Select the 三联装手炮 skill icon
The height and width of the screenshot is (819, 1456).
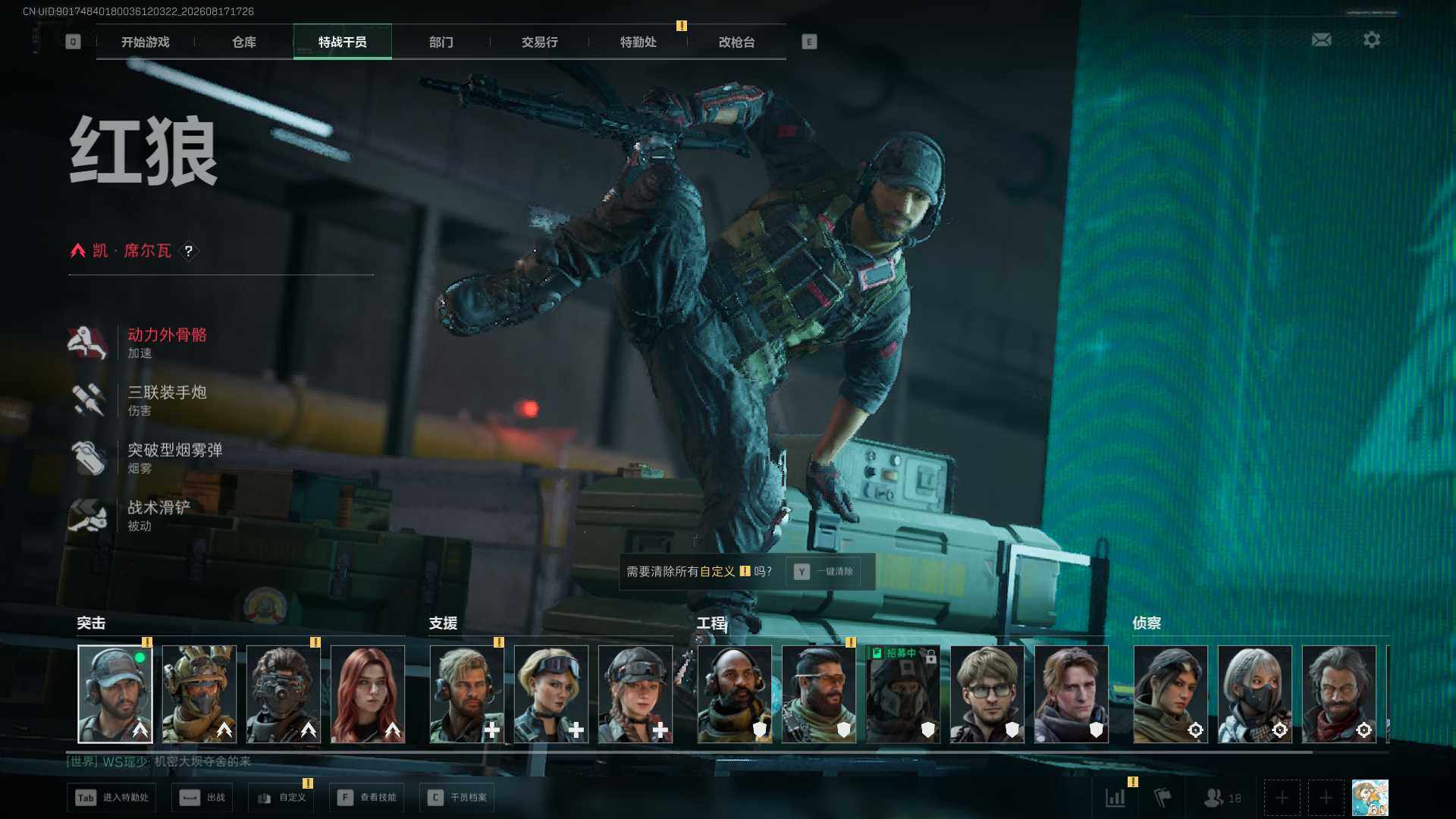(87, 400)
